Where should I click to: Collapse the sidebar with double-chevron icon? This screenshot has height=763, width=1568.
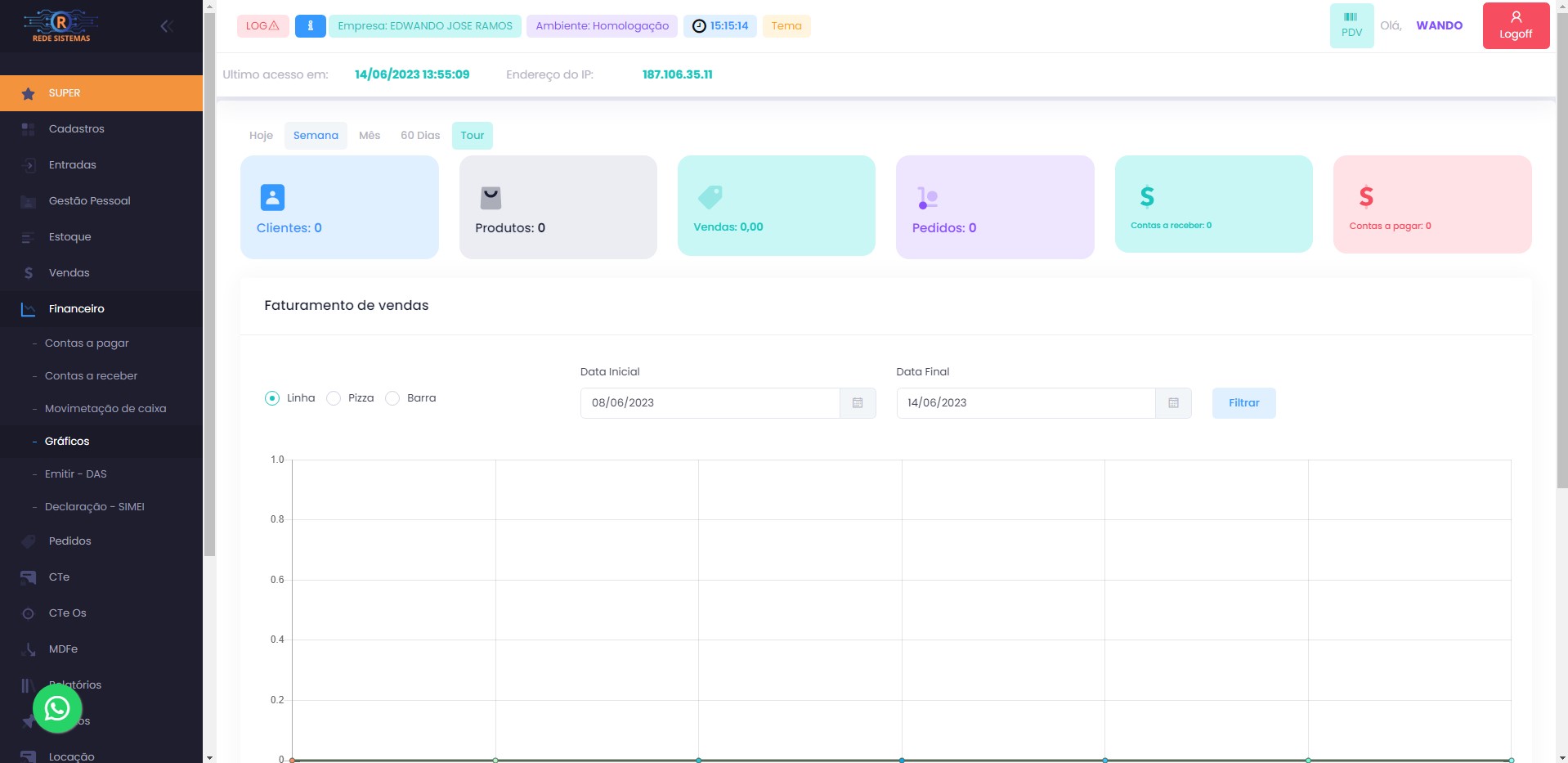coord(167,26)
